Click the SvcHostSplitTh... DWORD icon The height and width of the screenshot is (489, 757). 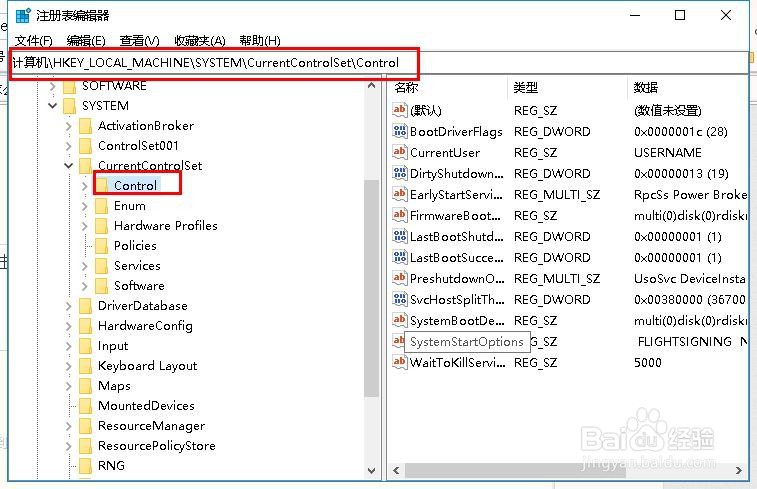pos(399,299)
